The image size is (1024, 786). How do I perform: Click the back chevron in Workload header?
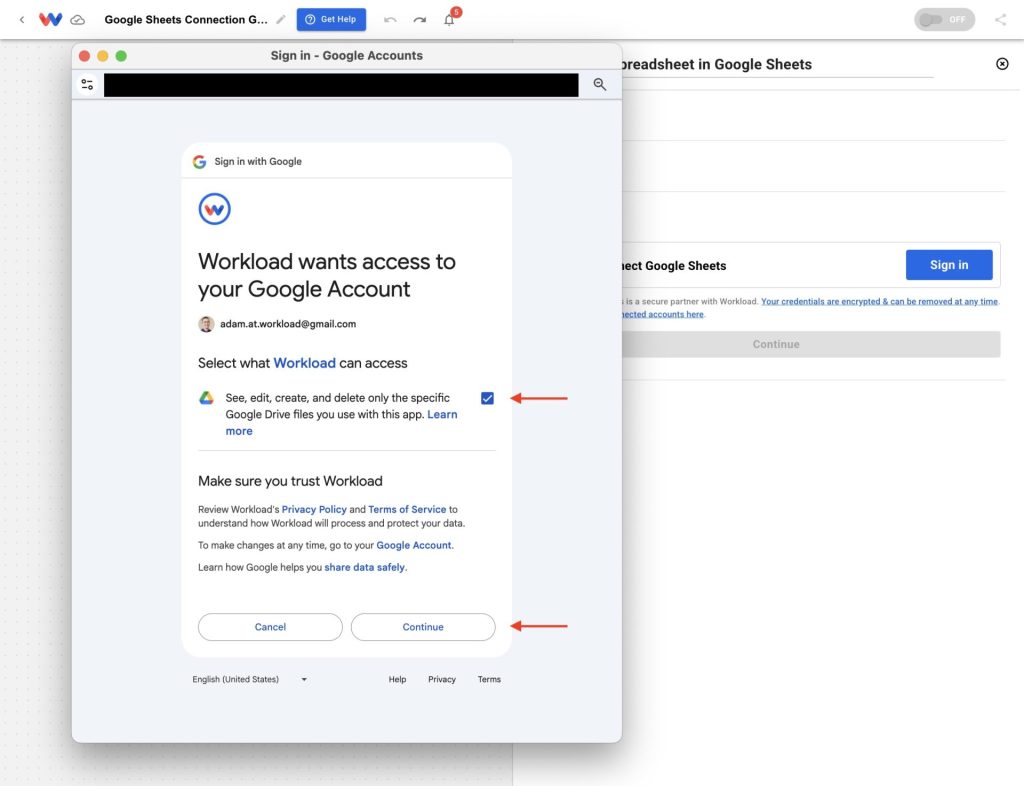point(22,20)
